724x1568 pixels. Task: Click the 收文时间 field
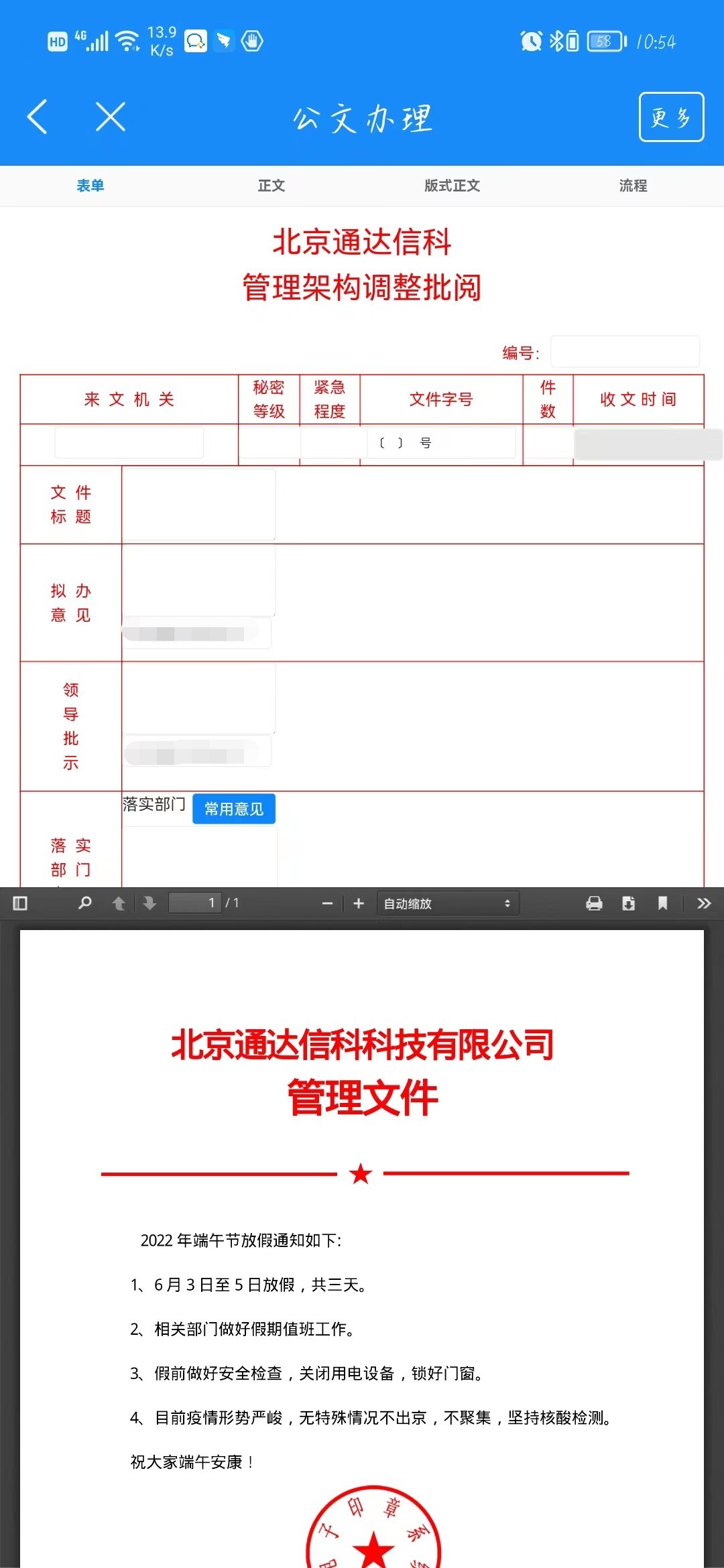[648, 444]
